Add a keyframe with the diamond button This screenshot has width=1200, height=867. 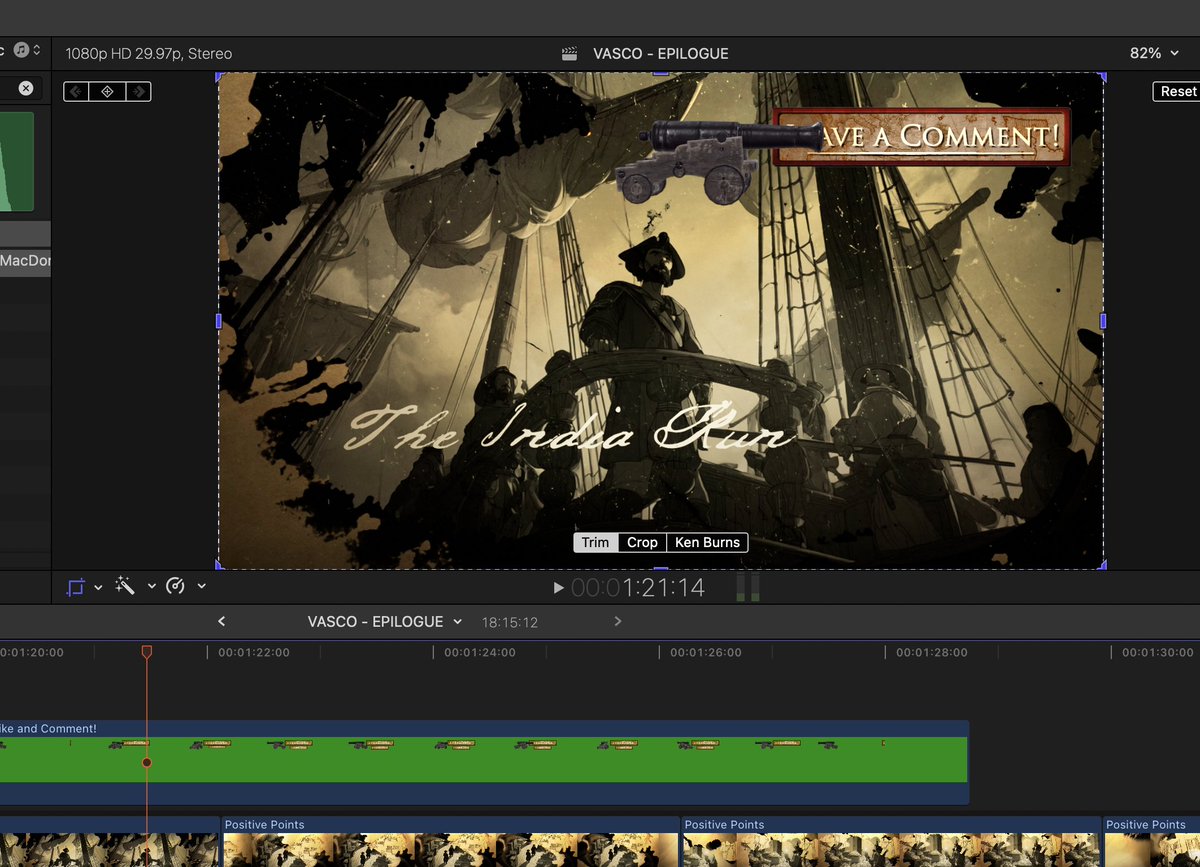point(107,91)
